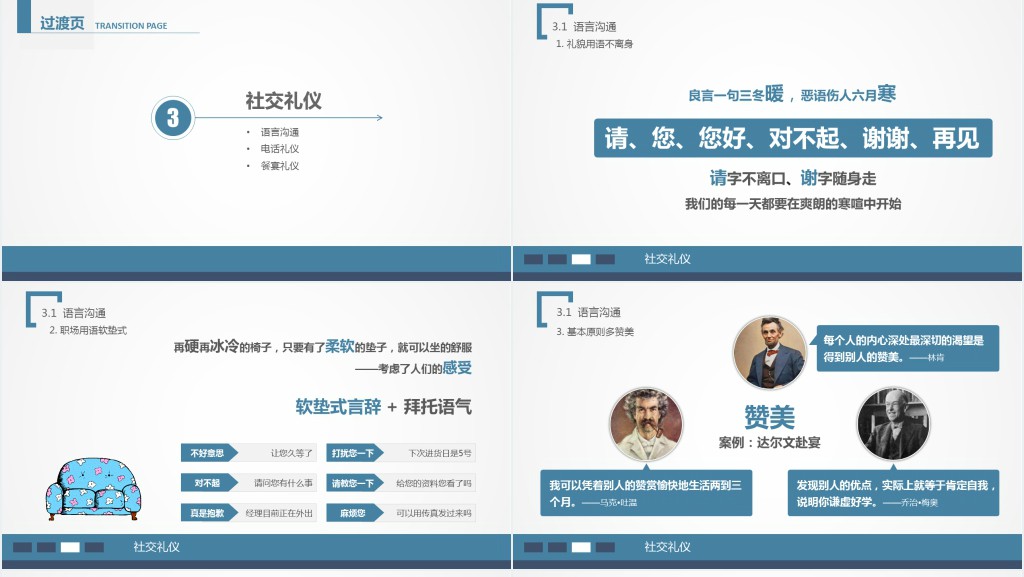Image resolution: width=1024 pixels, height=577 pixels.
Task: Click the Mark Twain portrait with pipe
Action: tap(646, 424)
